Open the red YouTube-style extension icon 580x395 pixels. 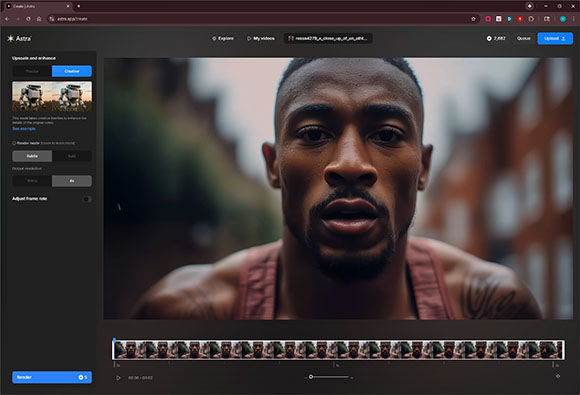point(520,19)
